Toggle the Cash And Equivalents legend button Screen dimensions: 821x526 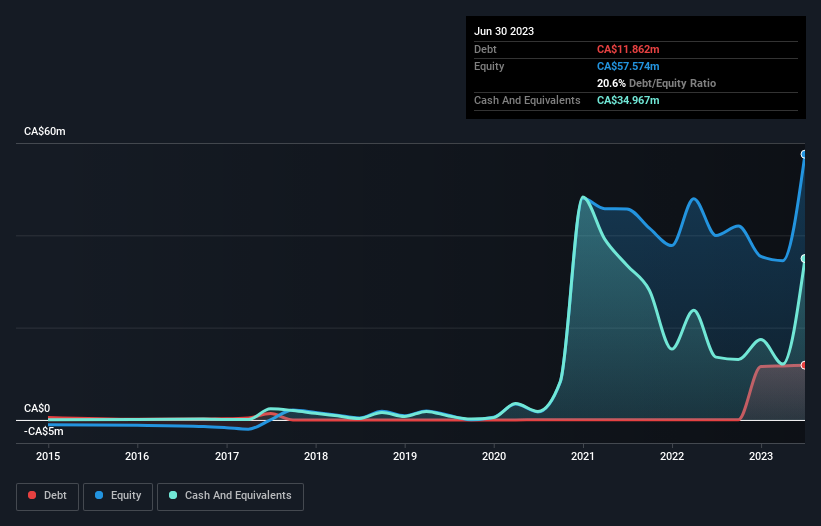pyautogui.click(x=230, y=496)
